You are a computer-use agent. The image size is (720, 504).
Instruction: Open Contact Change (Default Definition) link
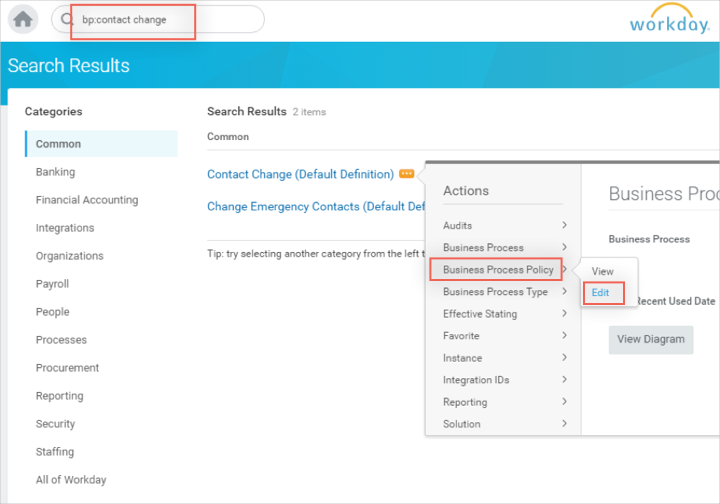point(300,174)
